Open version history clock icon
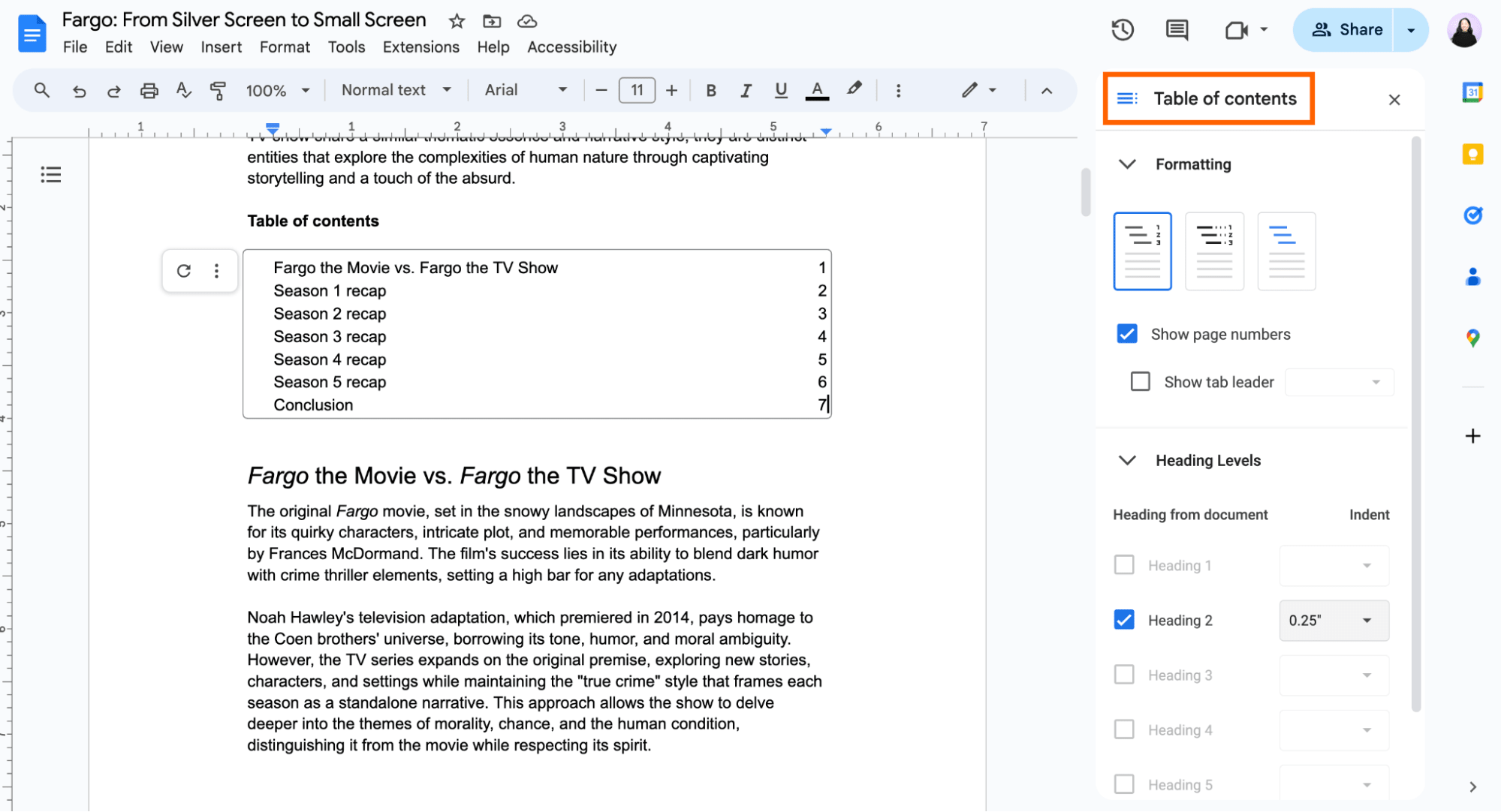 tap(1123, 30)
